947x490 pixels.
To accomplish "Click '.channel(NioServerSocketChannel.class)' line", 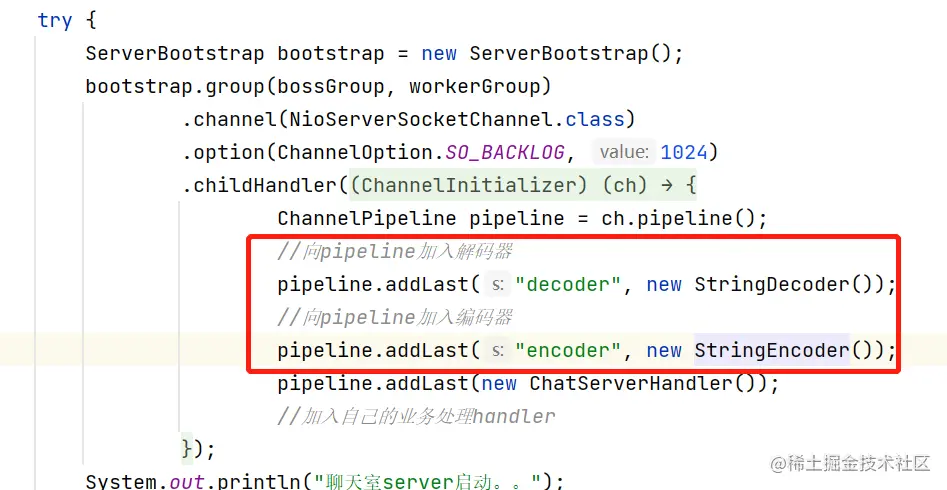I will tap(409, 120).
